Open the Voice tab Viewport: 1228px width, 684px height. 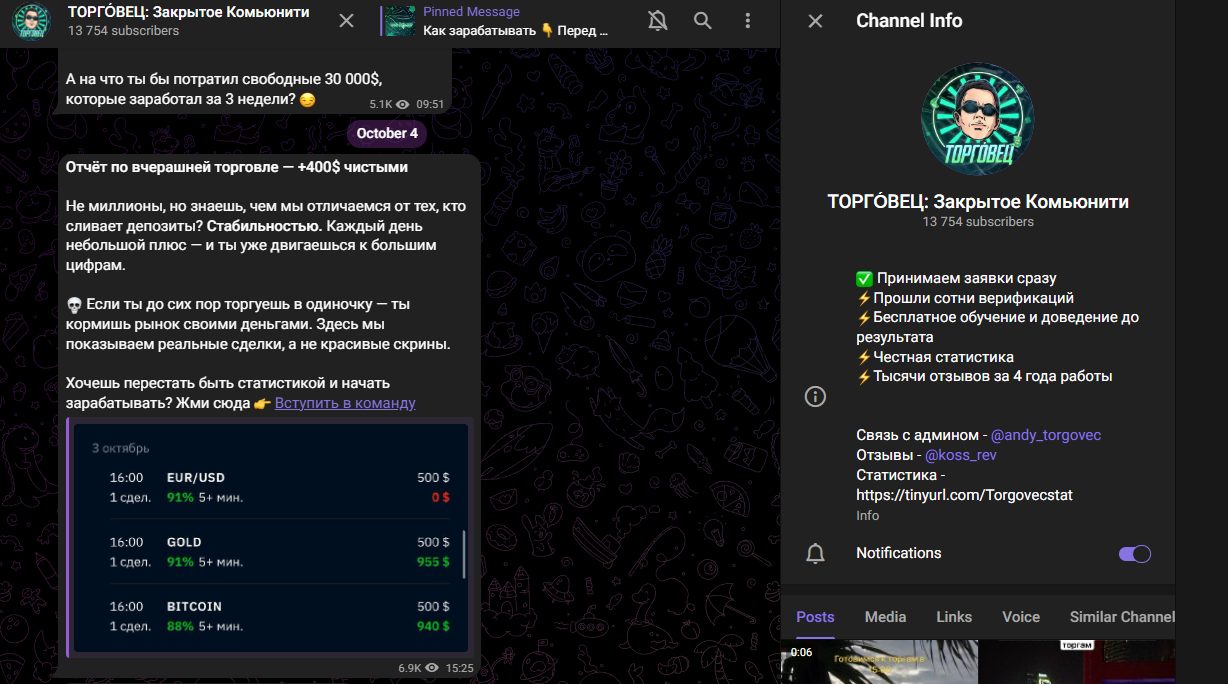pyautogui.click(x=1020, y=617)
